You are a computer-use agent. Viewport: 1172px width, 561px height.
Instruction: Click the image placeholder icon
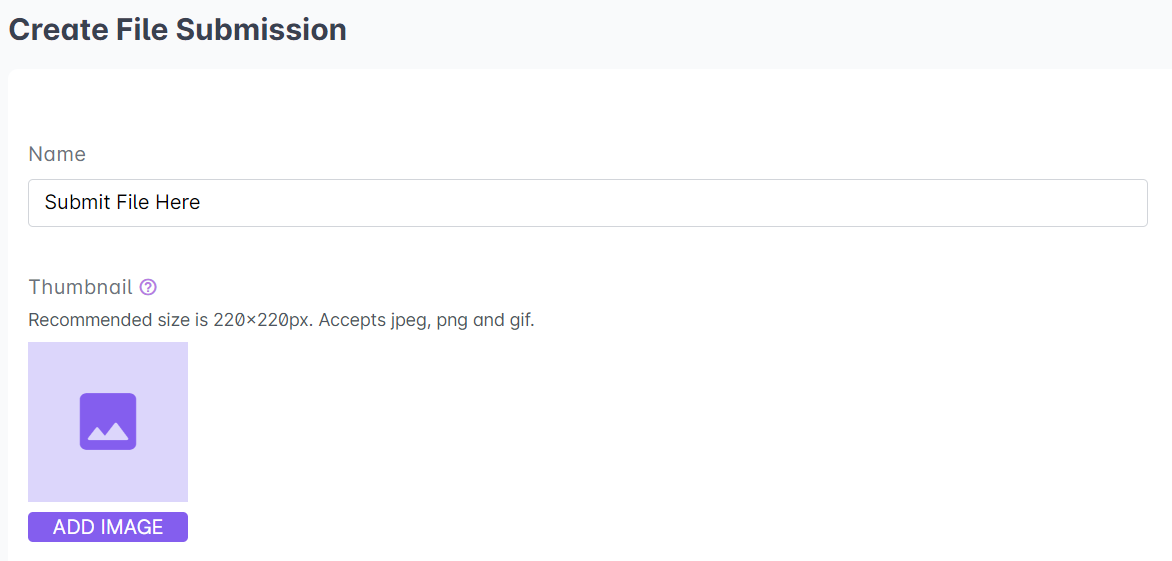click(x=108, y=421)
